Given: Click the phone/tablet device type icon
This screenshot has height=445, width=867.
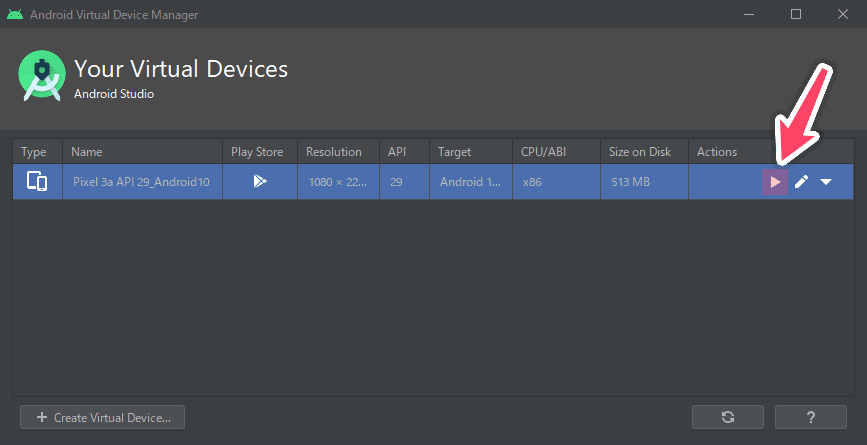Looking at the screenshot, I should 37,182.
